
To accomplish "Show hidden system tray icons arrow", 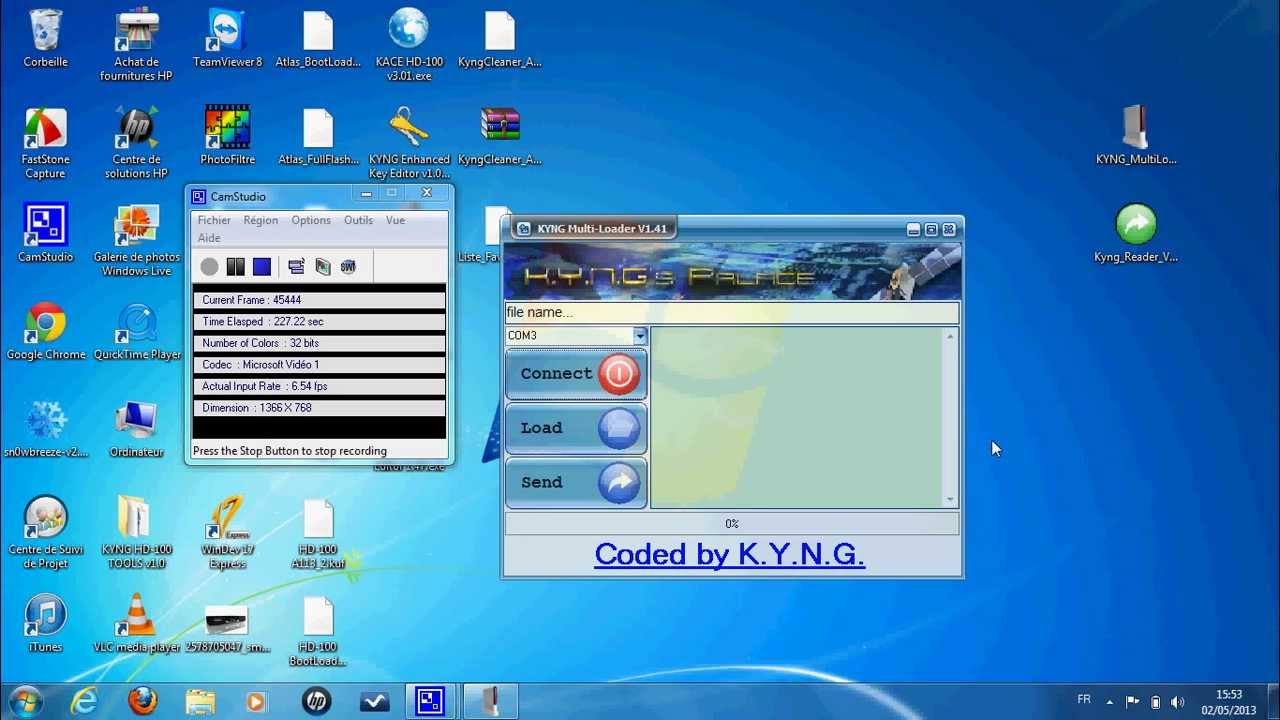I will coord(1109,702).
